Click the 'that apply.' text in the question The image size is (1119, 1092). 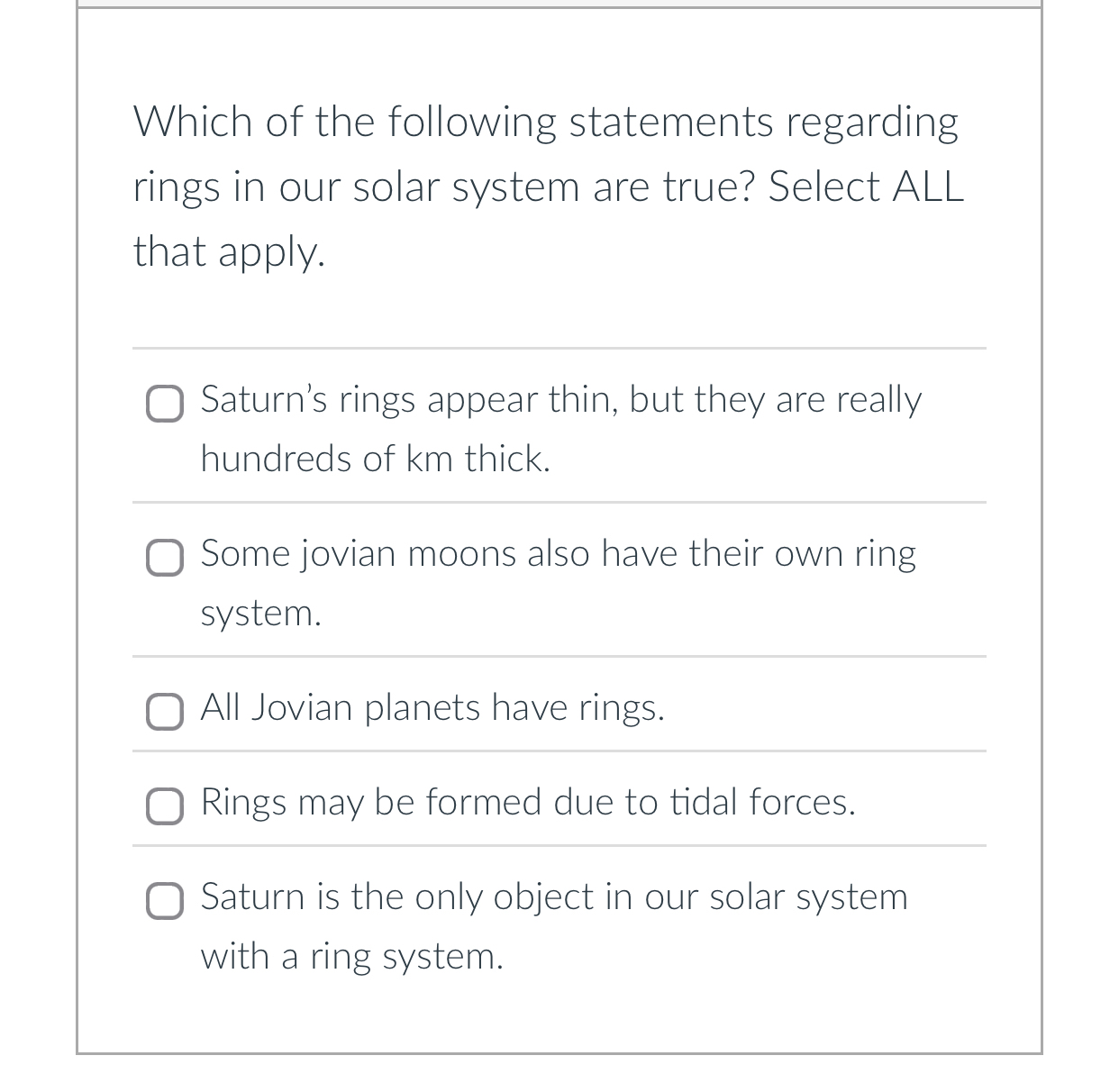click(x=229, y=251)
